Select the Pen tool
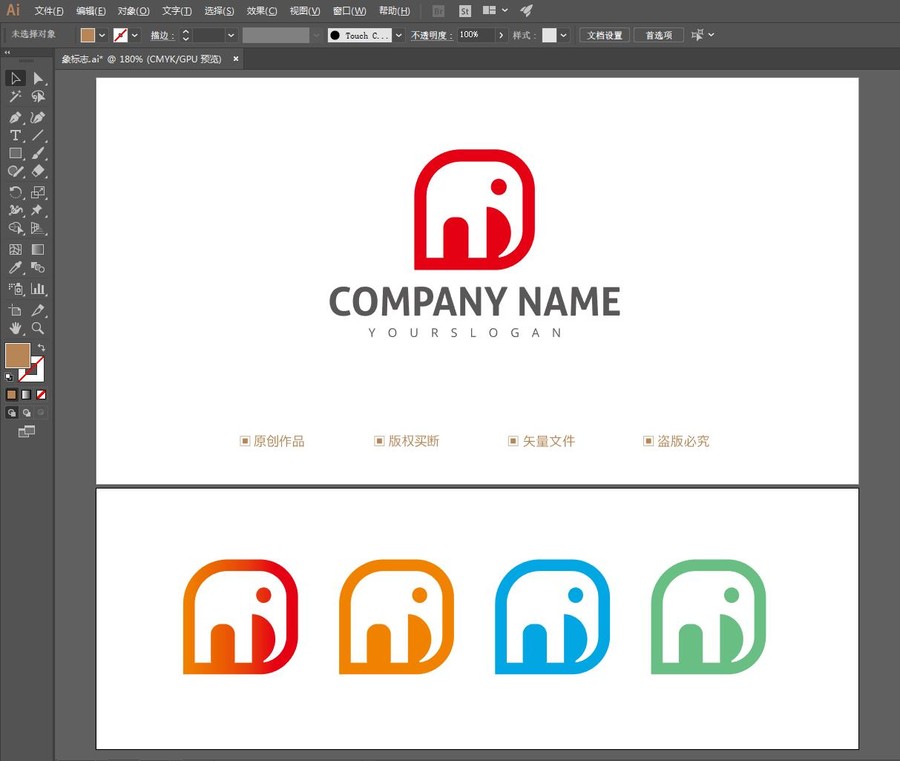900x761 pixels. point(15,118)
